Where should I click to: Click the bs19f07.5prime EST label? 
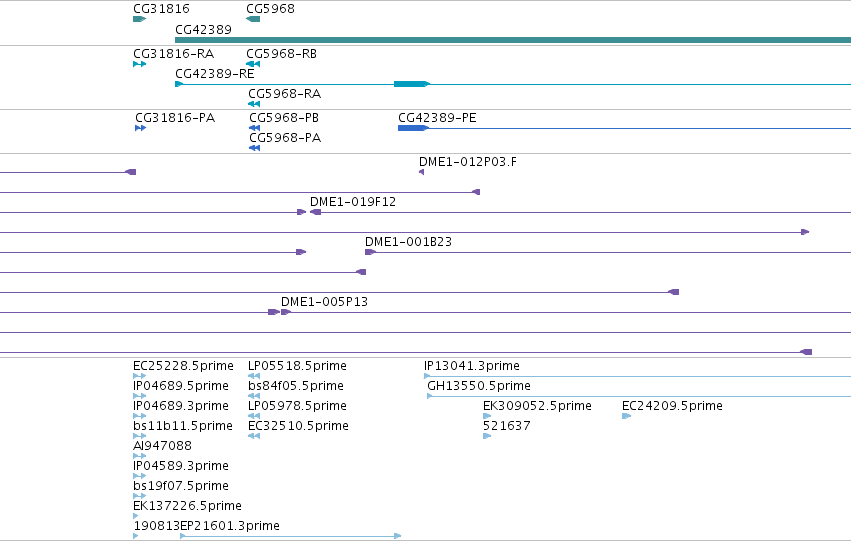tap(181, 486)
